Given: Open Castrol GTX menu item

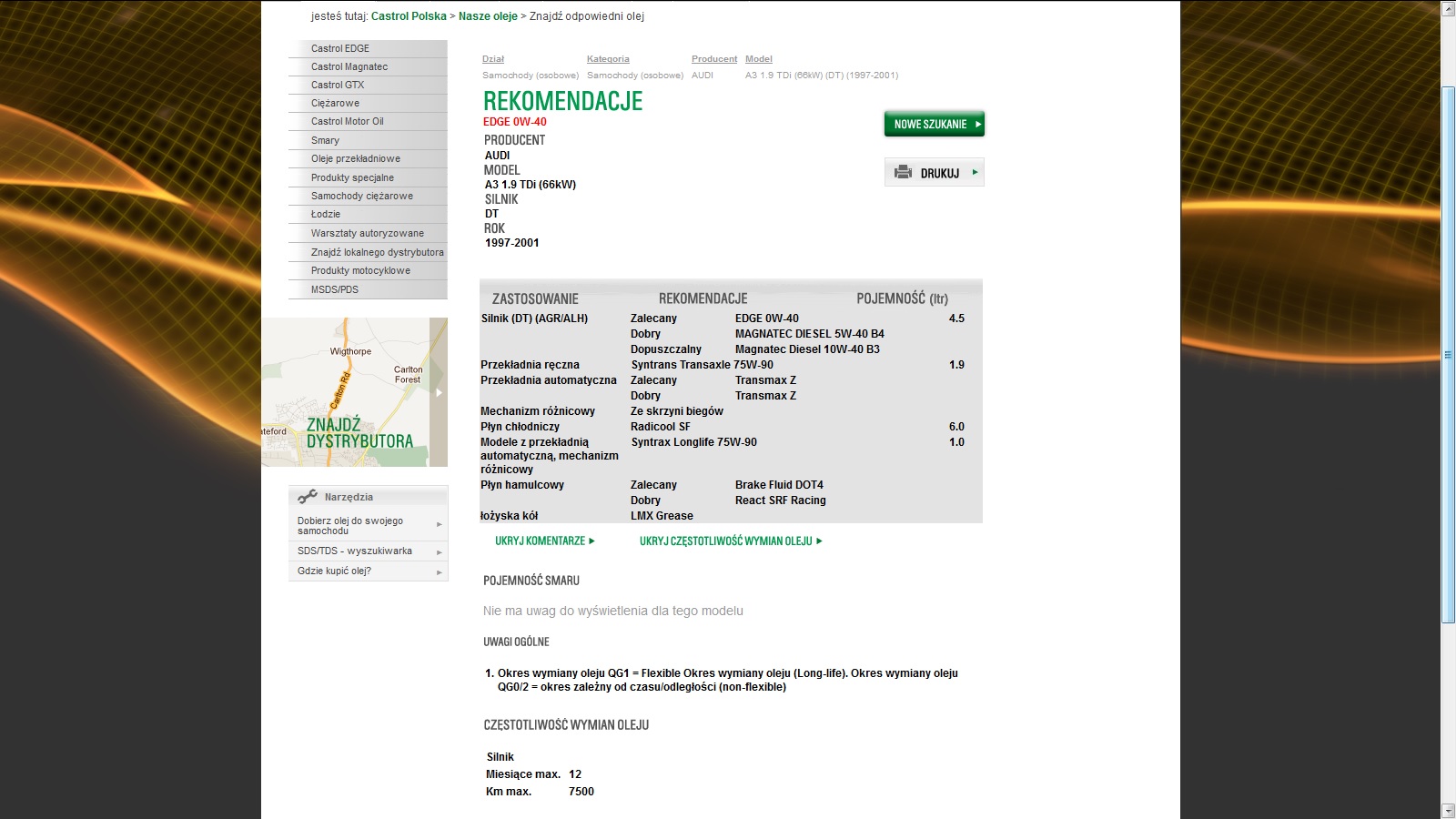Looking at the screenshot, I should (368, 85).
